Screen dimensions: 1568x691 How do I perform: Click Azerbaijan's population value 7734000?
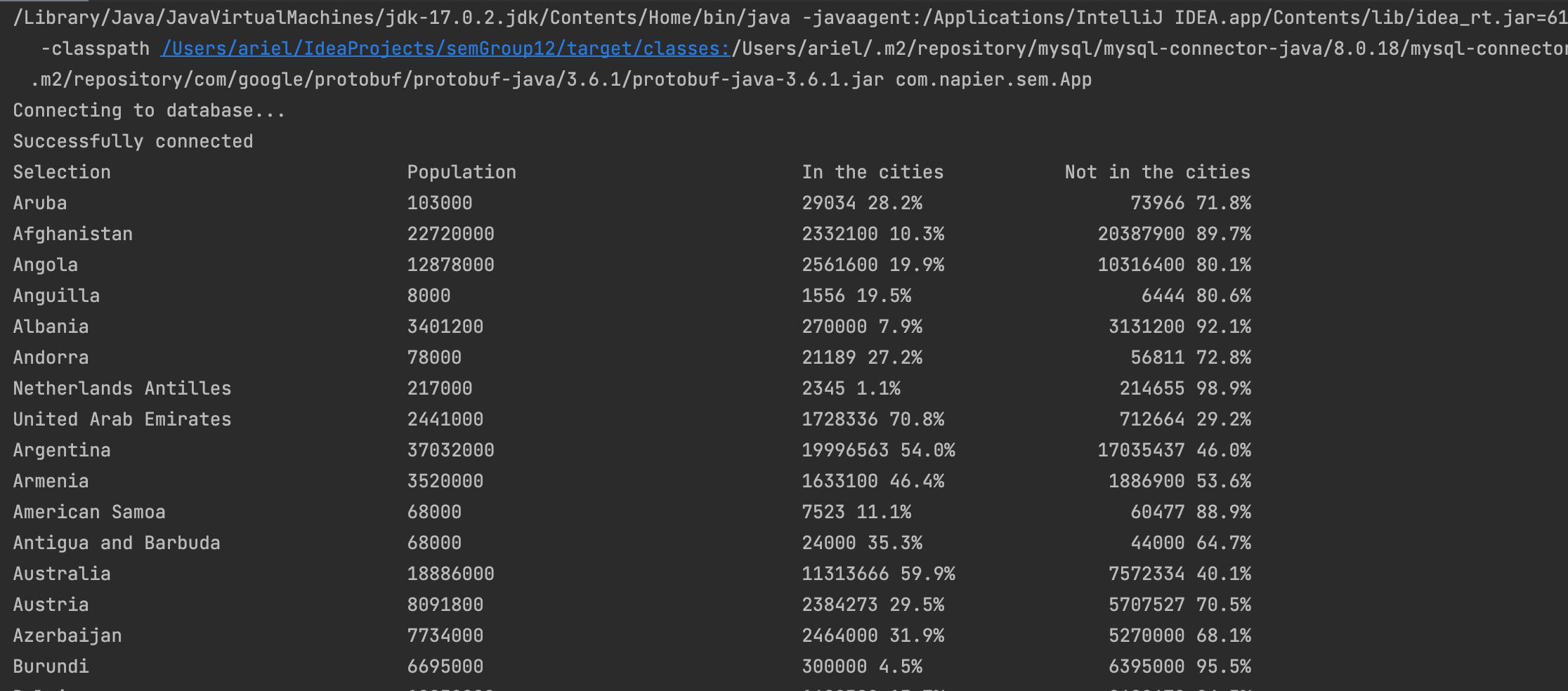click(445, 636)
